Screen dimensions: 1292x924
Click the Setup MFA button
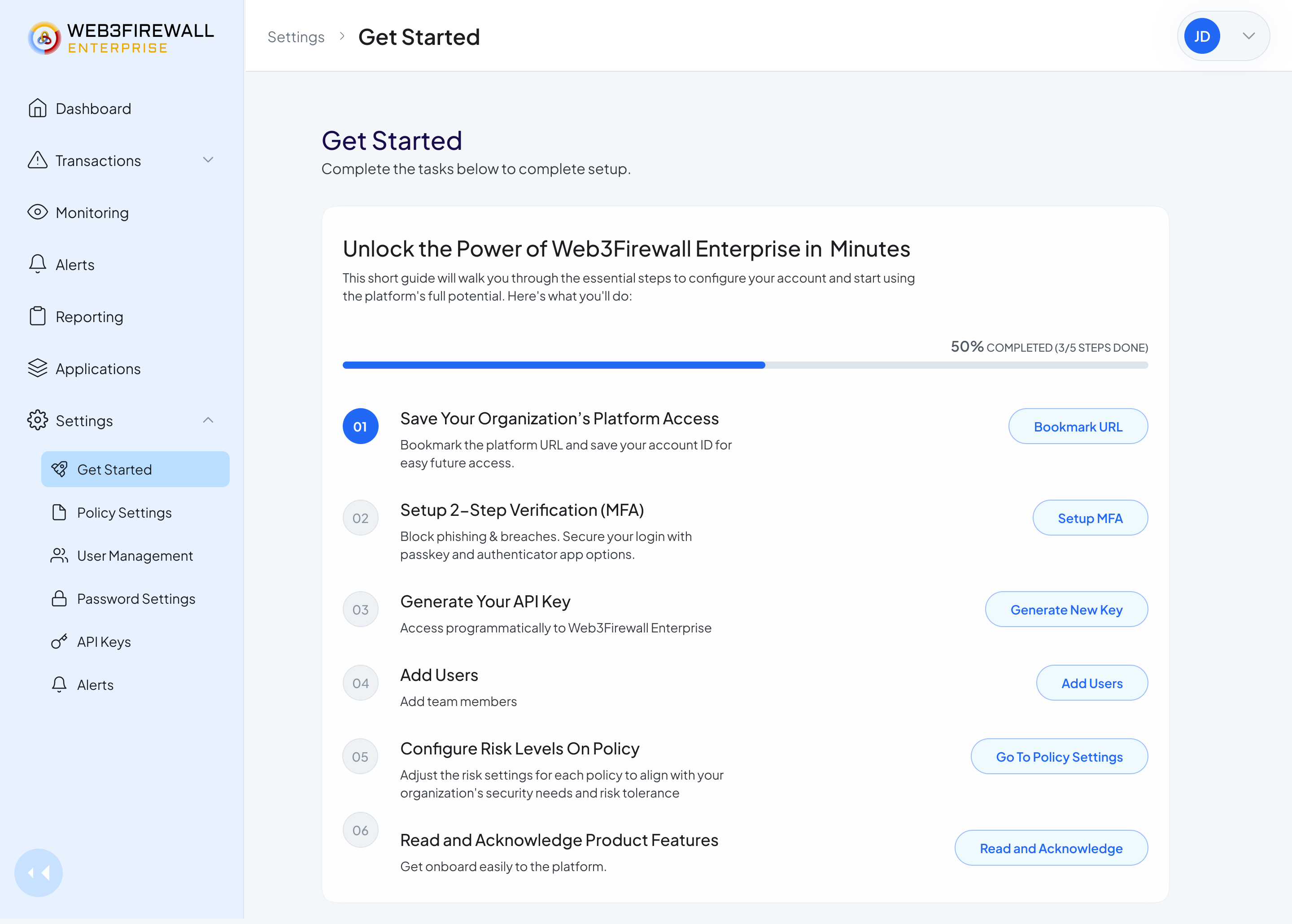[1090, 518]
